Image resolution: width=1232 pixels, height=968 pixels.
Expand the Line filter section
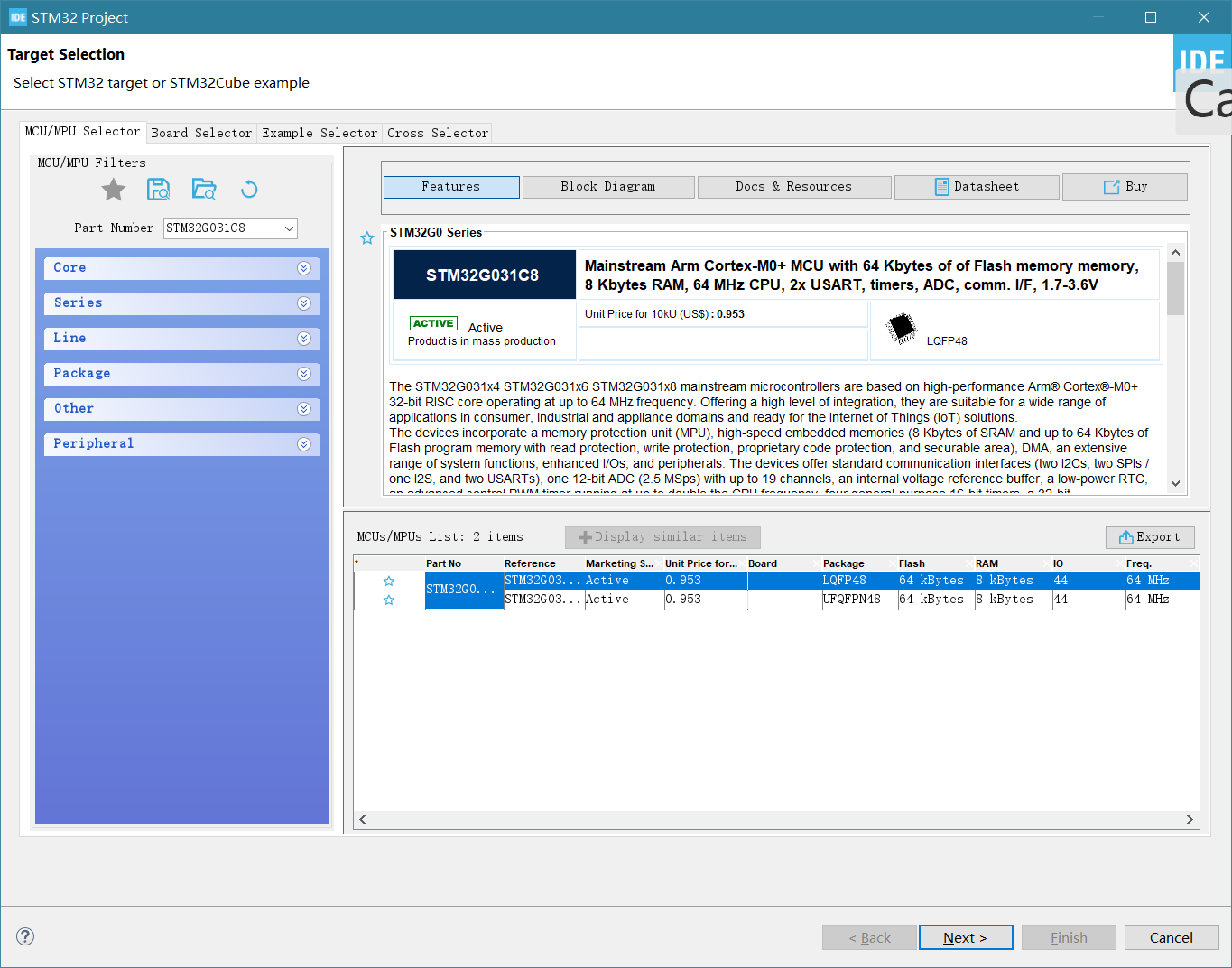tap(181, 339)
